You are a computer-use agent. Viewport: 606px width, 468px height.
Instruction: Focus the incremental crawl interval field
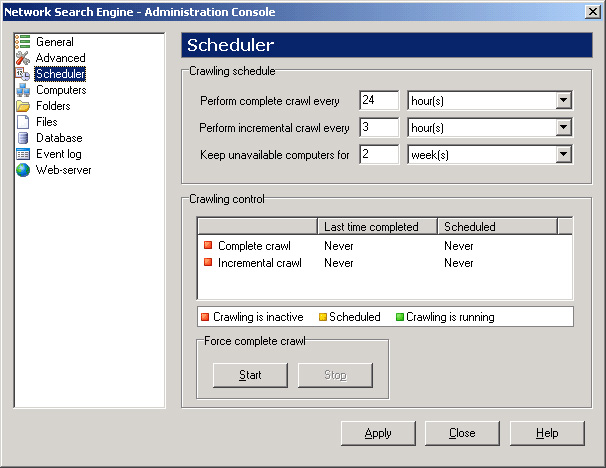(x=379, y=128)
